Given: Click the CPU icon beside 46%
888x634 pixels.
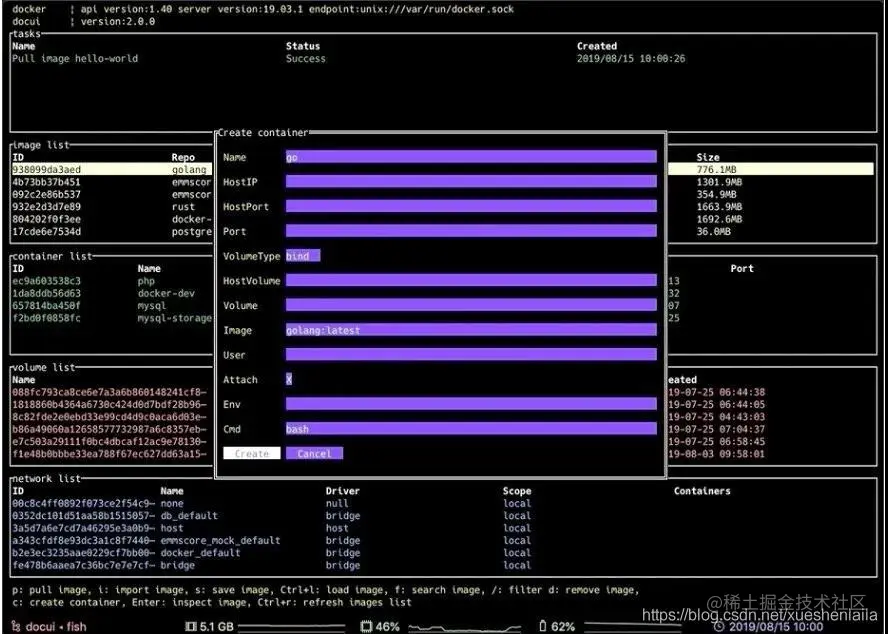Looking at the screenshot, I should 366,626.
